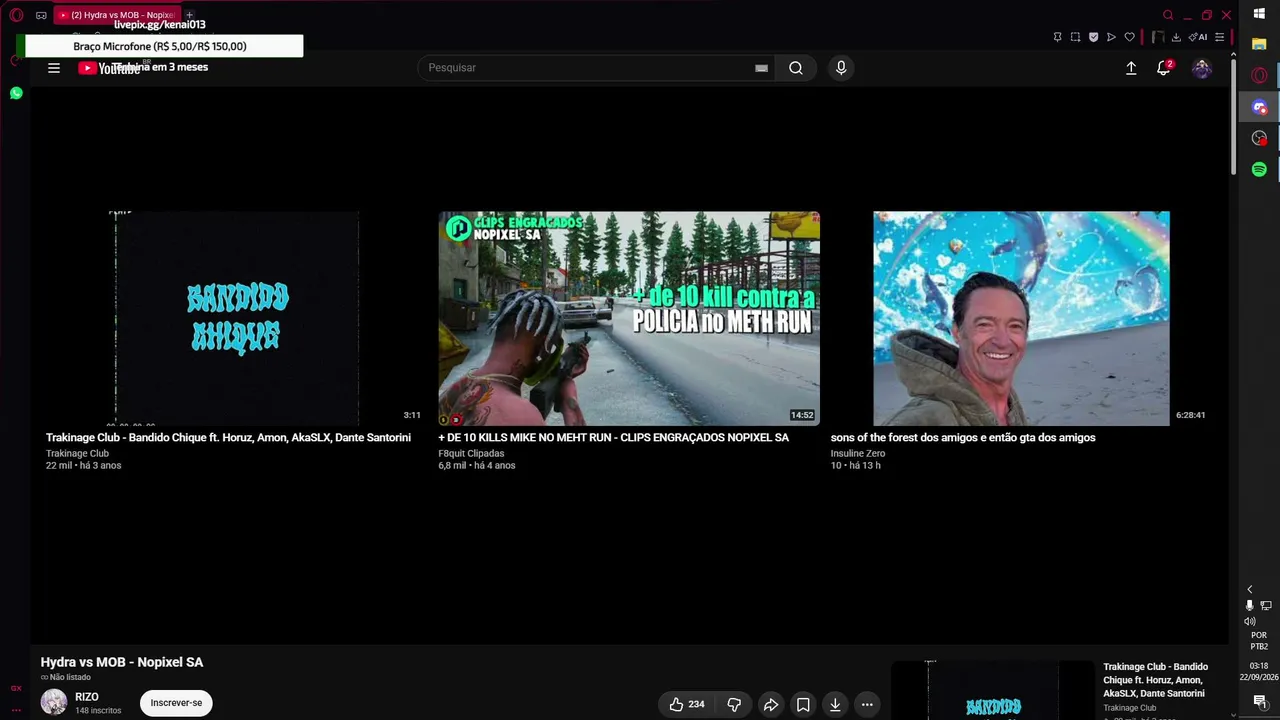The width and height of the screenshot is (1280, 720).
Task: Click the 'Hydra vs MOB - Nopixel SA' title
Action: coord(122,662)
